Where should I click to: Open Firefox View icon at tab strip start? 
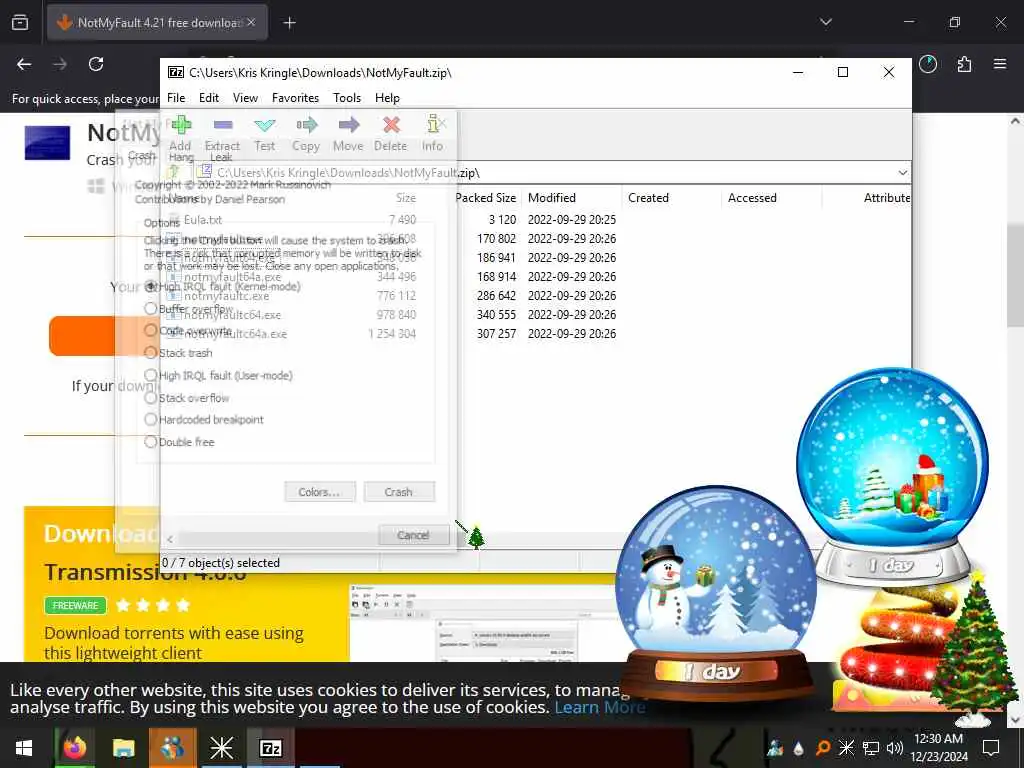pyautogui.click(x=20, y=23)
